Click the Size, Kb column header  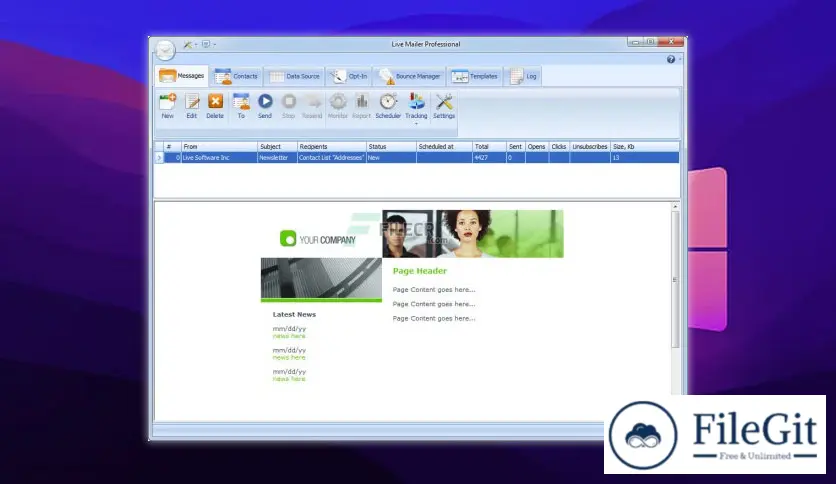[645, 147]
